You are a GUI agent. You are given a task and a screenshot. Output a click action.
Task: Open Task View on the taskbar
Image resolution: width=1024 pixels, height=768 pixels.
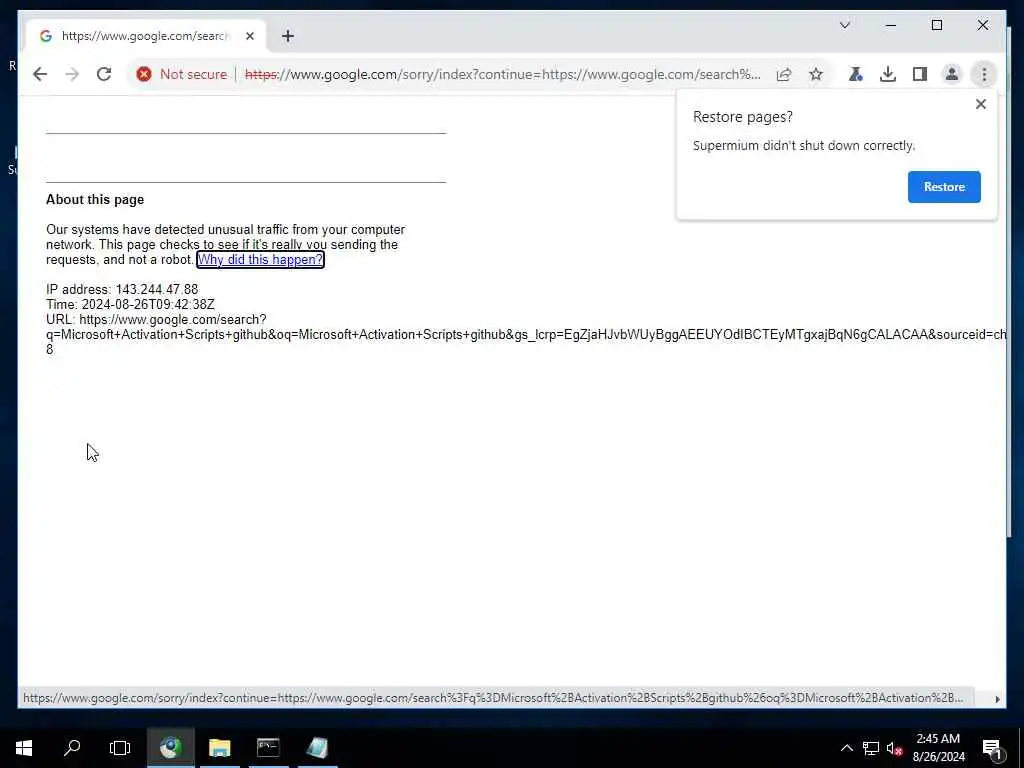120,748
